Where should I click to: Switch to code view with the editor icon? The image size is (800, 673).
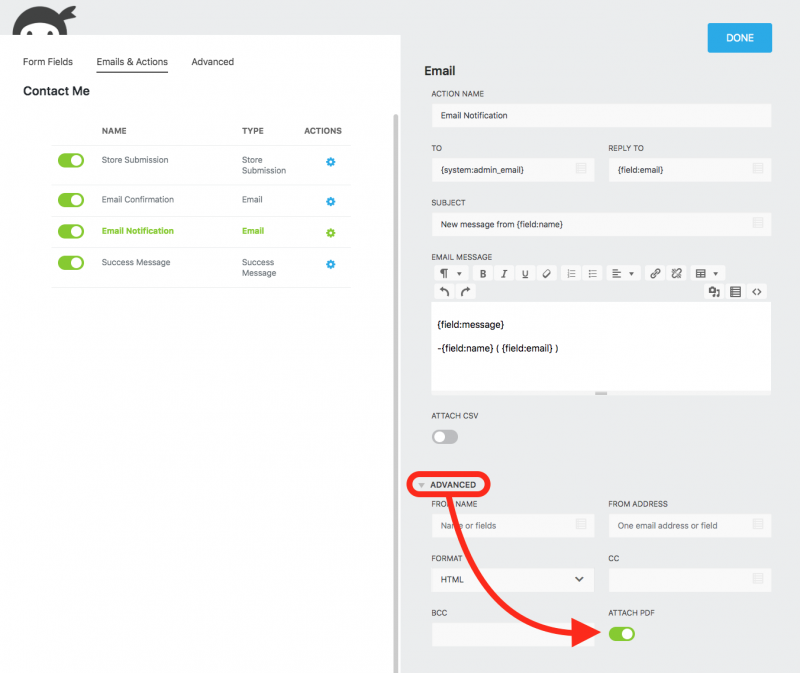coord(758,291)
